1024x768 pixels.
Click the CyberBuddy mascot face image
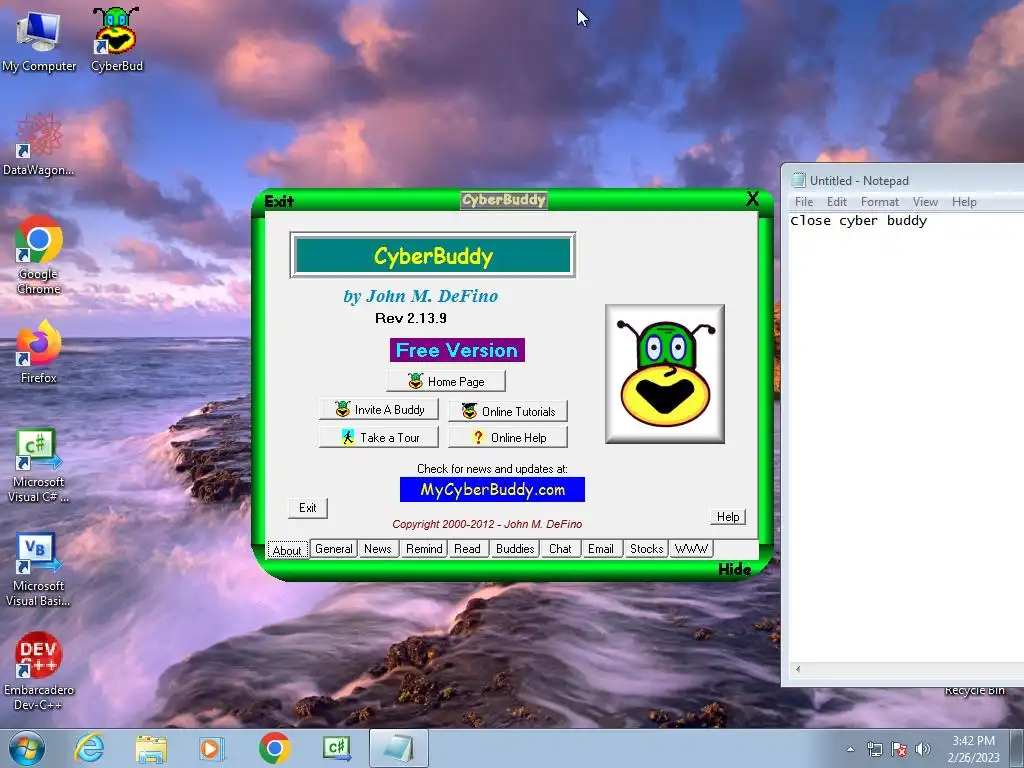click(x=665, y=374)
